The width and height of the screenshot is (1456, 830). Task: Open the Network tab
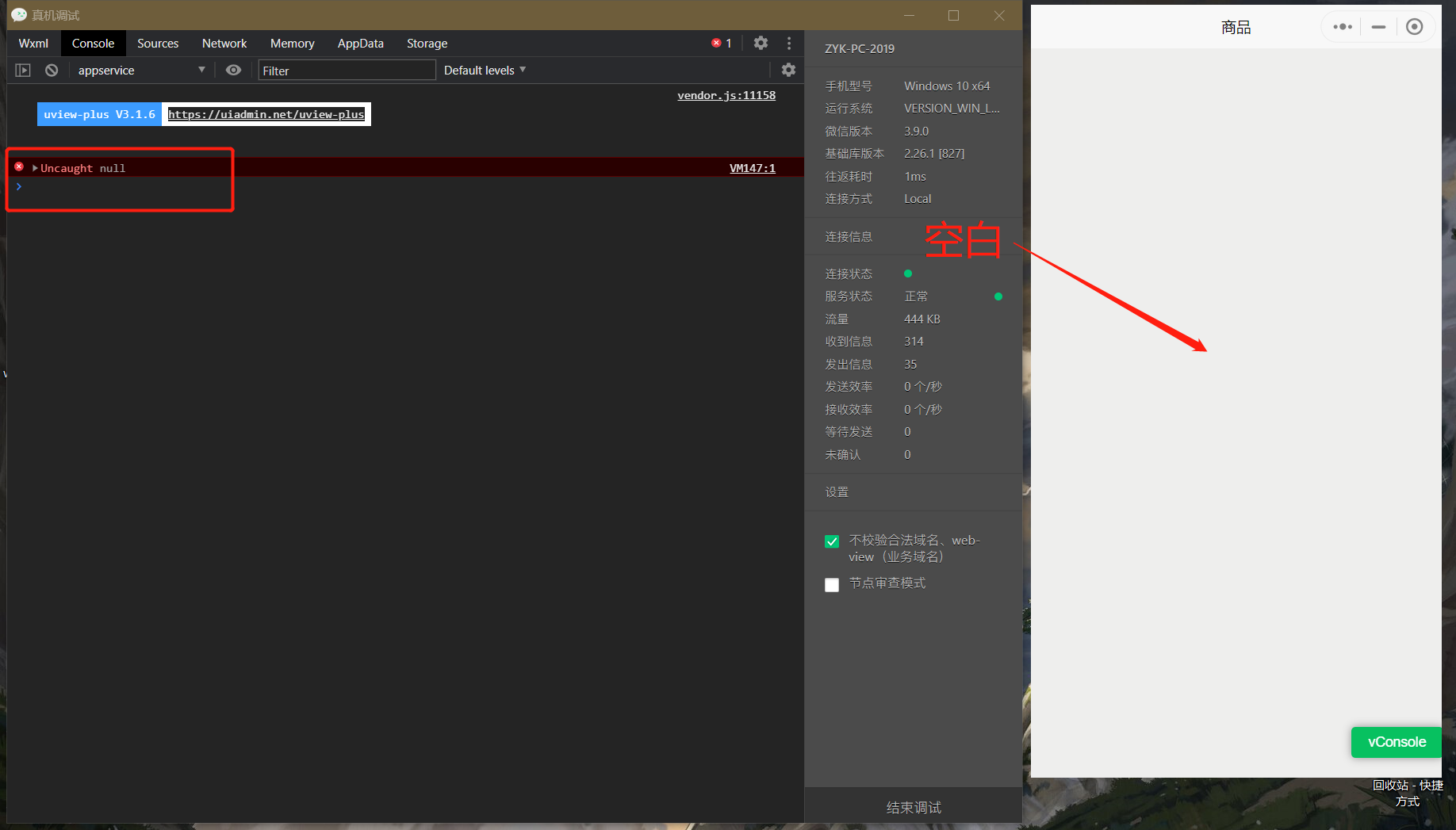[x=224, y=44]
